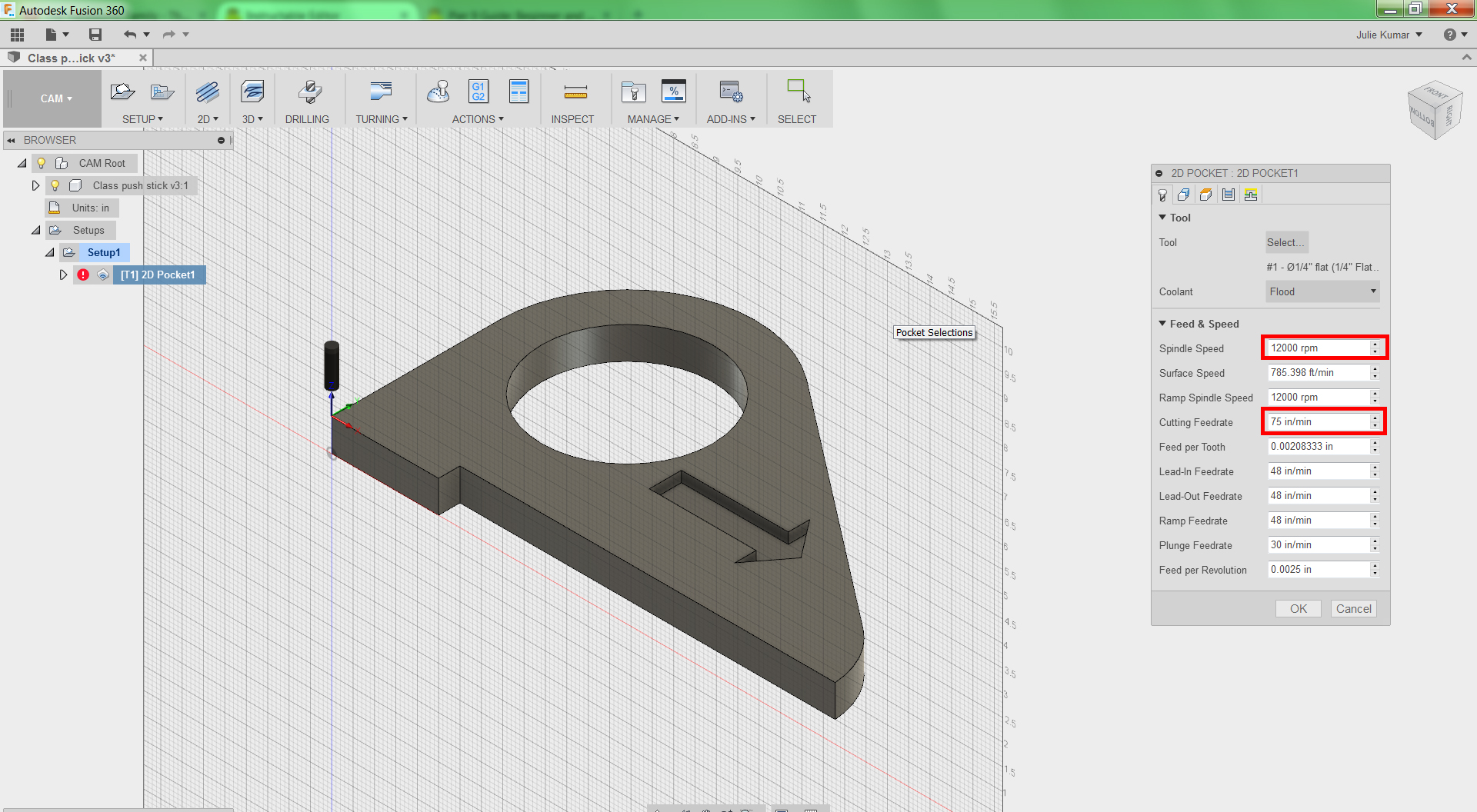The width and height of the screenshot is (1477, 812).
Task: Open the MANAGE menu
Action: pos(653,119)
